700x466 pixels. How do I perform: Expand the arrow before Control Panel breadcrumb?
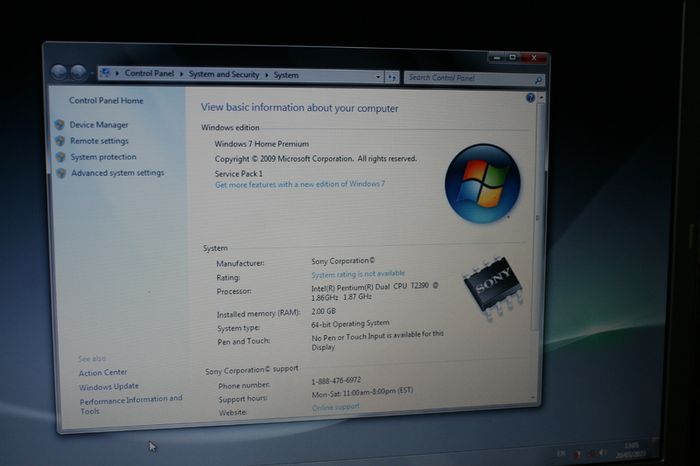pos(117,73)
